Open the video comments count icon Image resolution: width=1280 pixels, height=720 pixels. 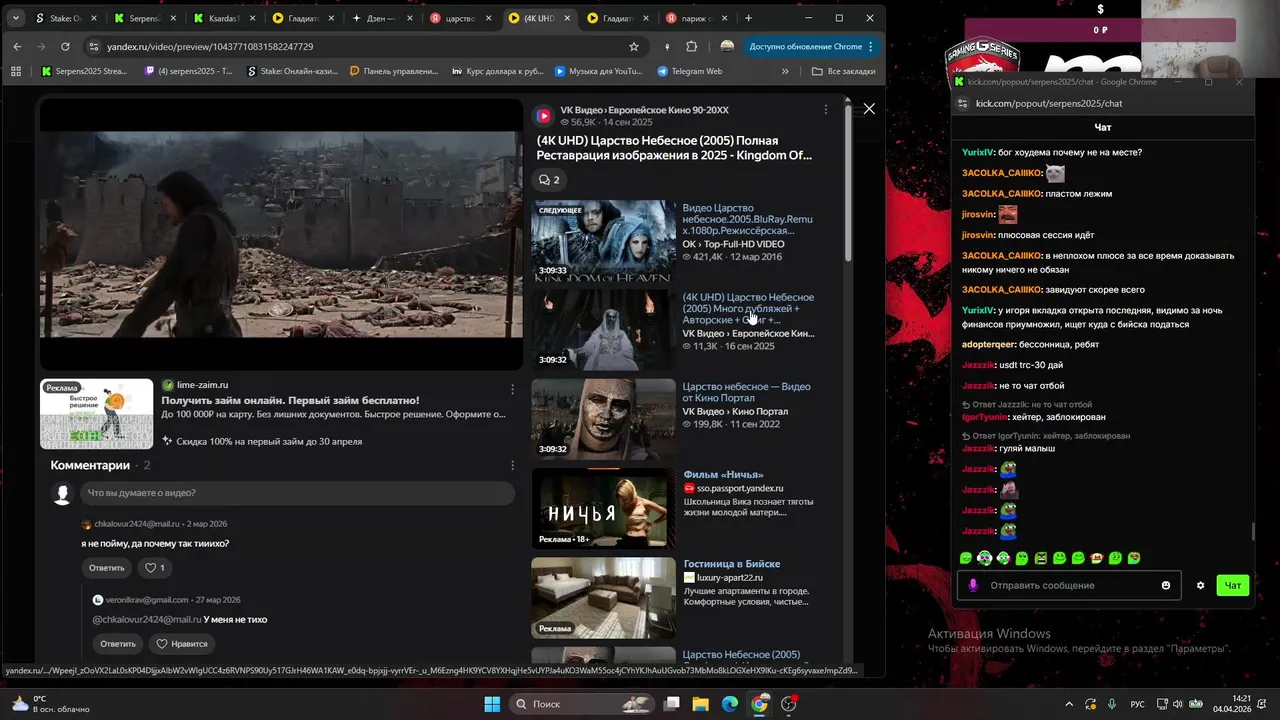(549, 180)
